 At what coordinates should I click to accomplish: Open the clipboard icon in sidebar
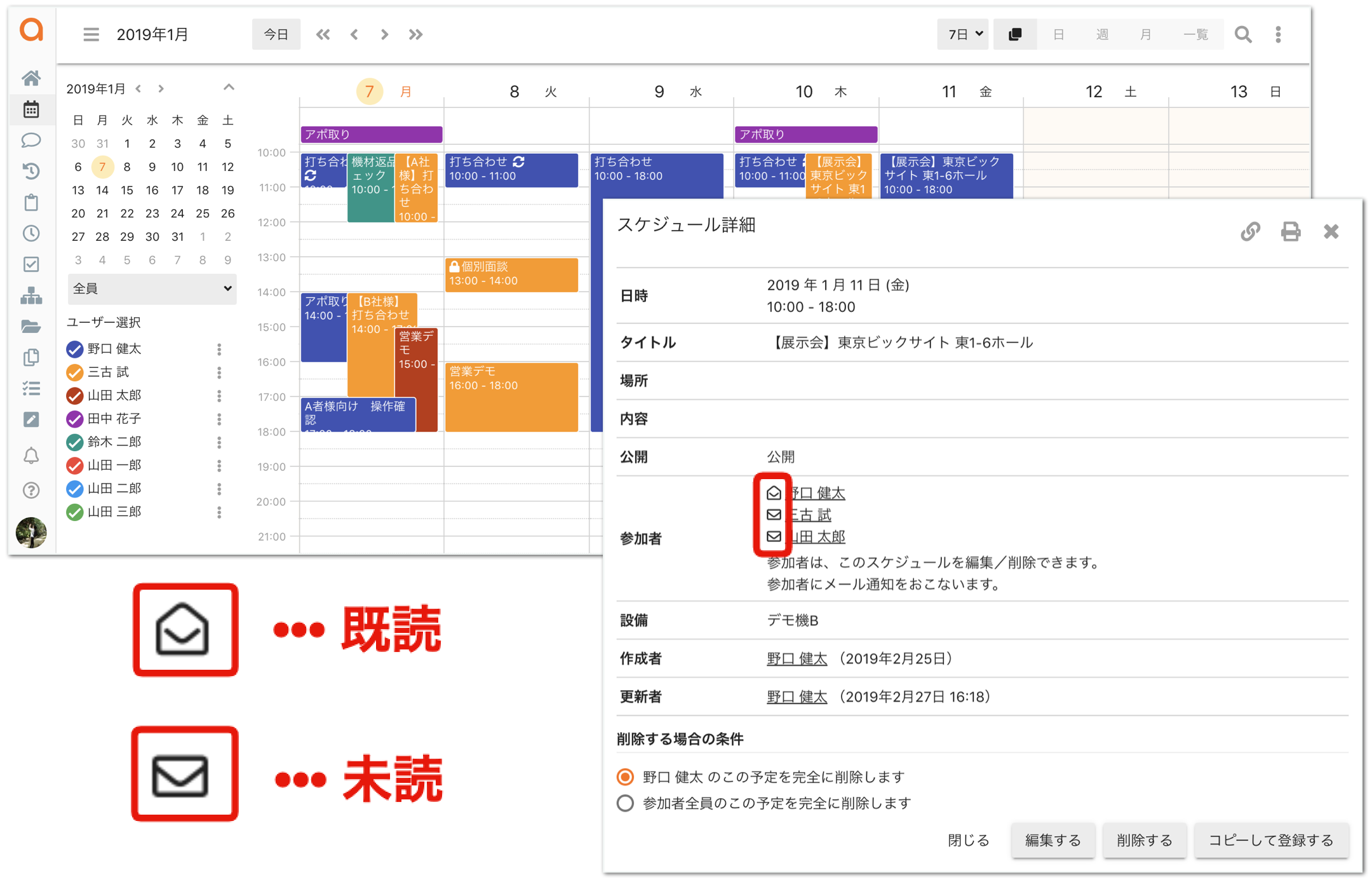[x=31, y=202]
